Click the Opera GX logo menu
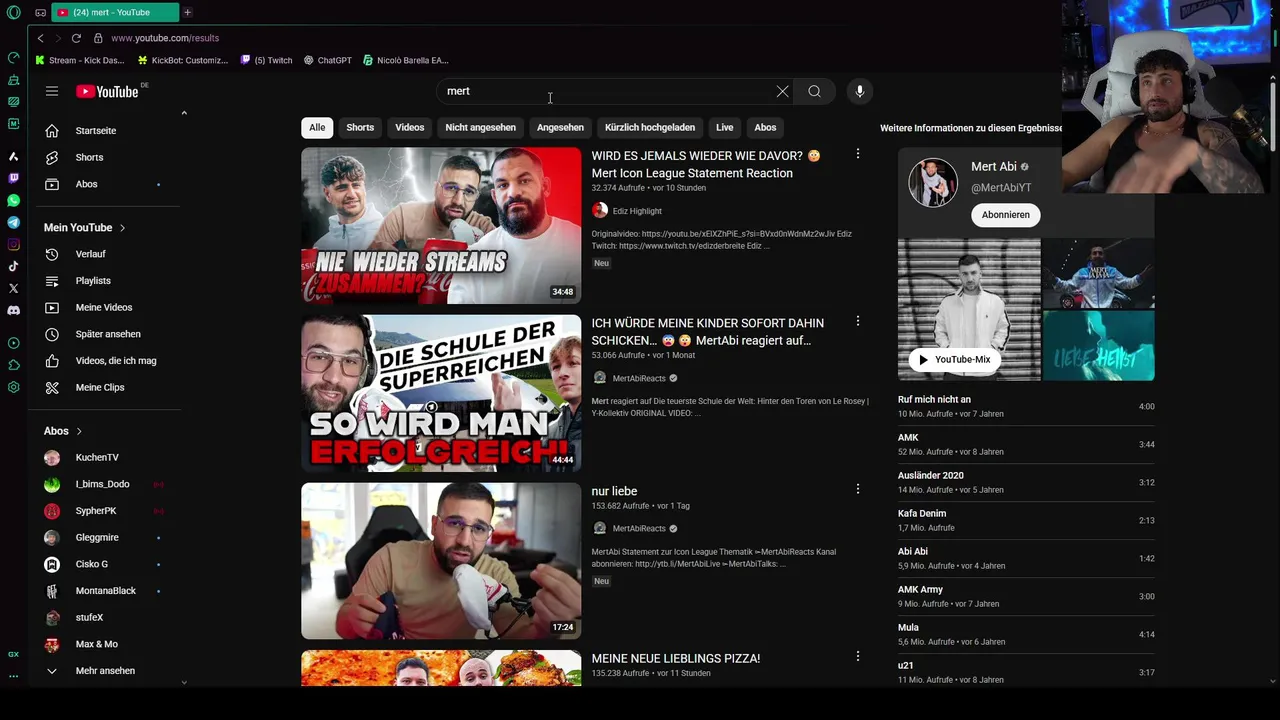The height and width of the screenshot is (720, 1280). pyautogui.click(x=13, y=13)
